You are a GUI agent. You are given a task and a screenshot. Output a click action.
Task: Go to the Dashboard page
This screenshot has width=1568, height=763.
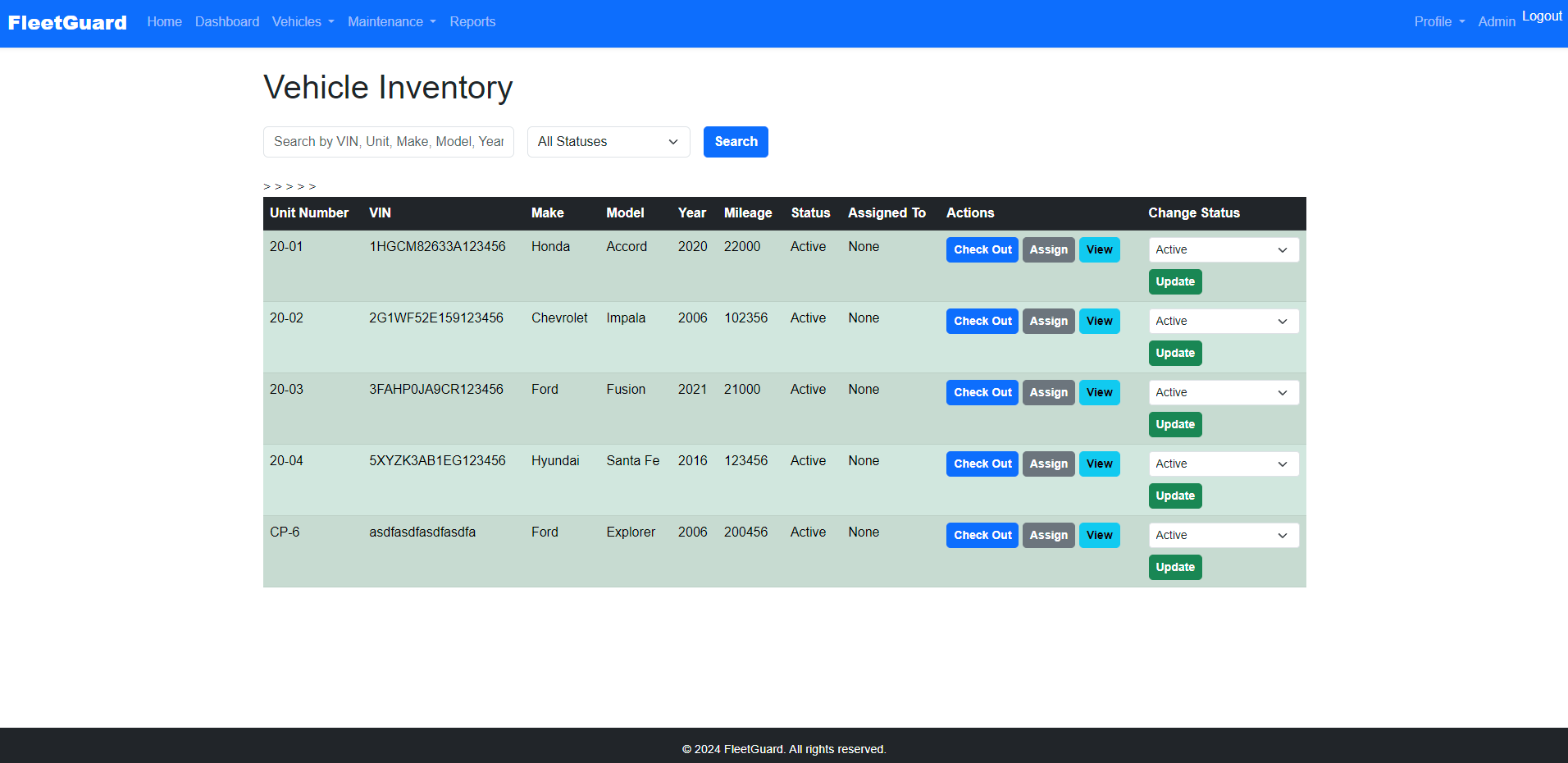click(227, 22)
